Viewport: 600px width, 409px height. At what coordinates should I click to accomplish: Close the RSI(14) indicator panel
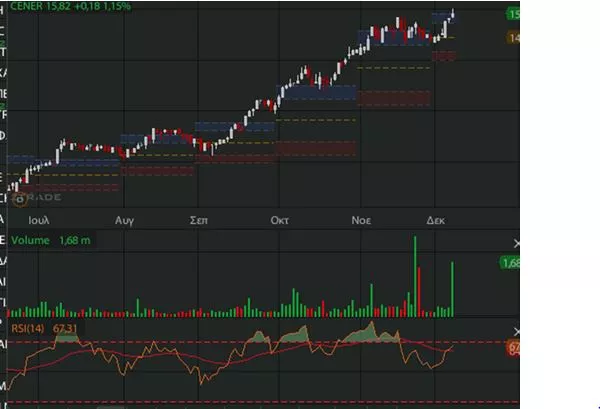(516, 329)
